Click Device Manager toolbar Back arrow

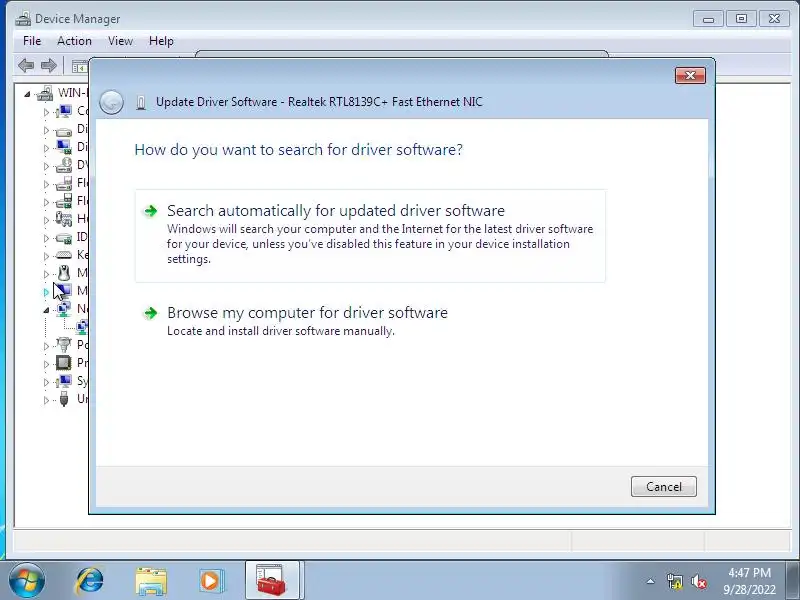[26, 65]
